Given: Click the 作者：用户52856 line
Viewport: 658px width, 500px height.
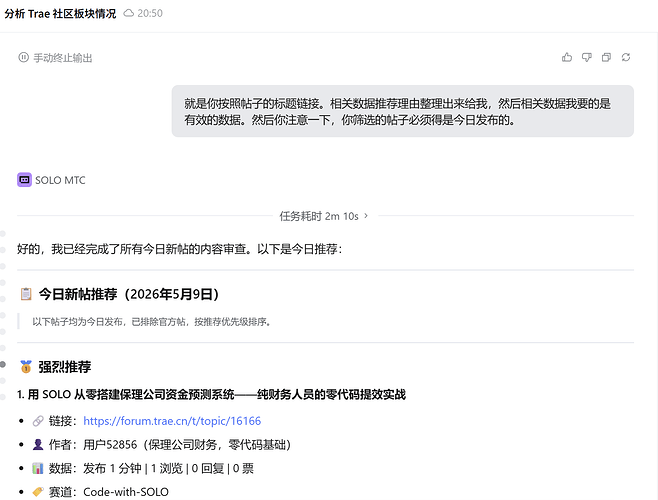Looking at the screenshot, I should point(170,445).
